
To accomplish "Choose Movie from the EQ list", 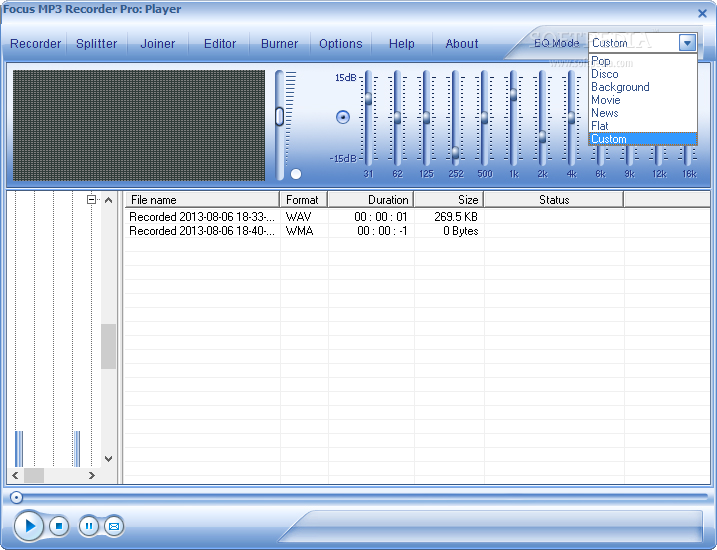I will tap(642, 100).
